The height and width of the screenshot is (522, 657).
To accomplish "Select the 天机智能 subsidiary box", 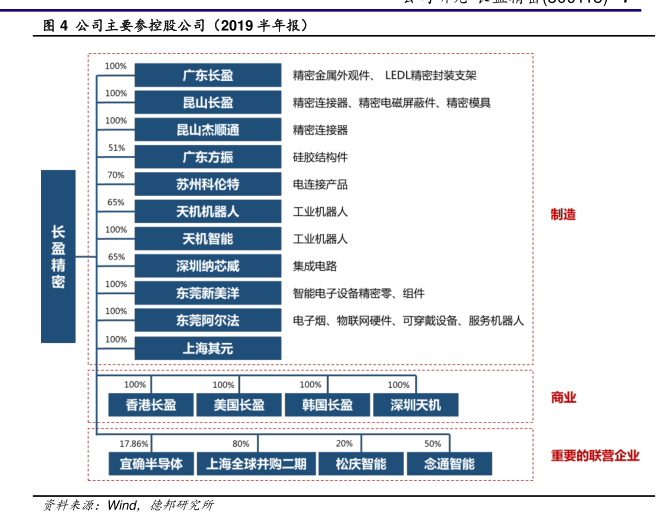I will tap(208, 239).
